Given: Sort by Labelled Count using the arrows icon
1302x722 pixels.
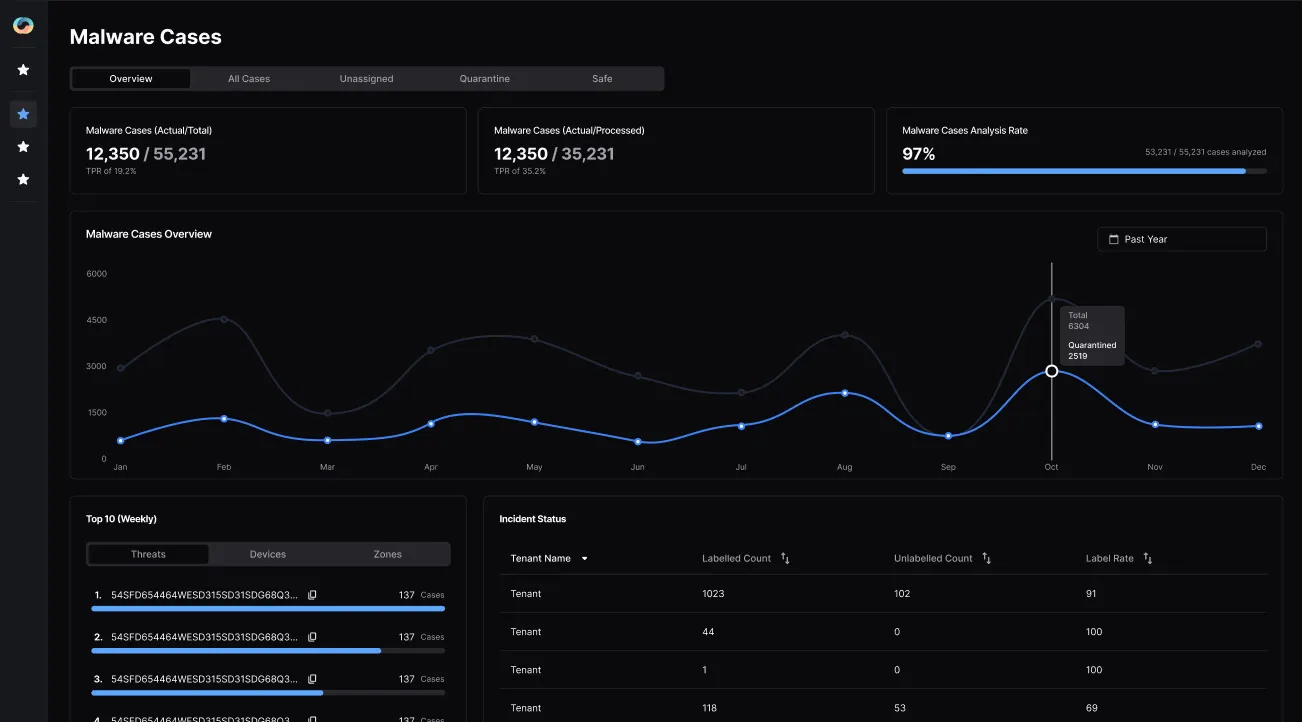Looking at the screenshot, I should click(x=785, y=558).
